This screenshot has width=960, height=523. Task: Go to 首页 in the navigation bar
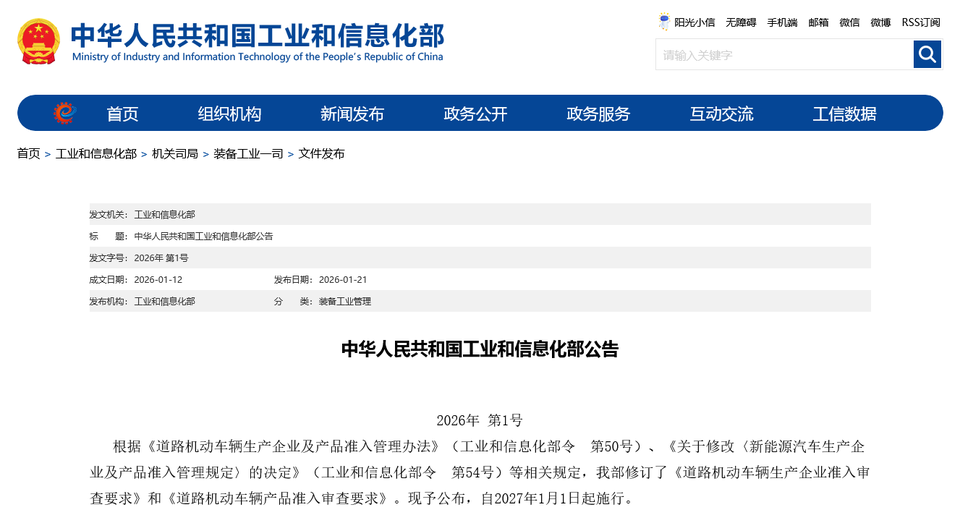coord(122,114)
